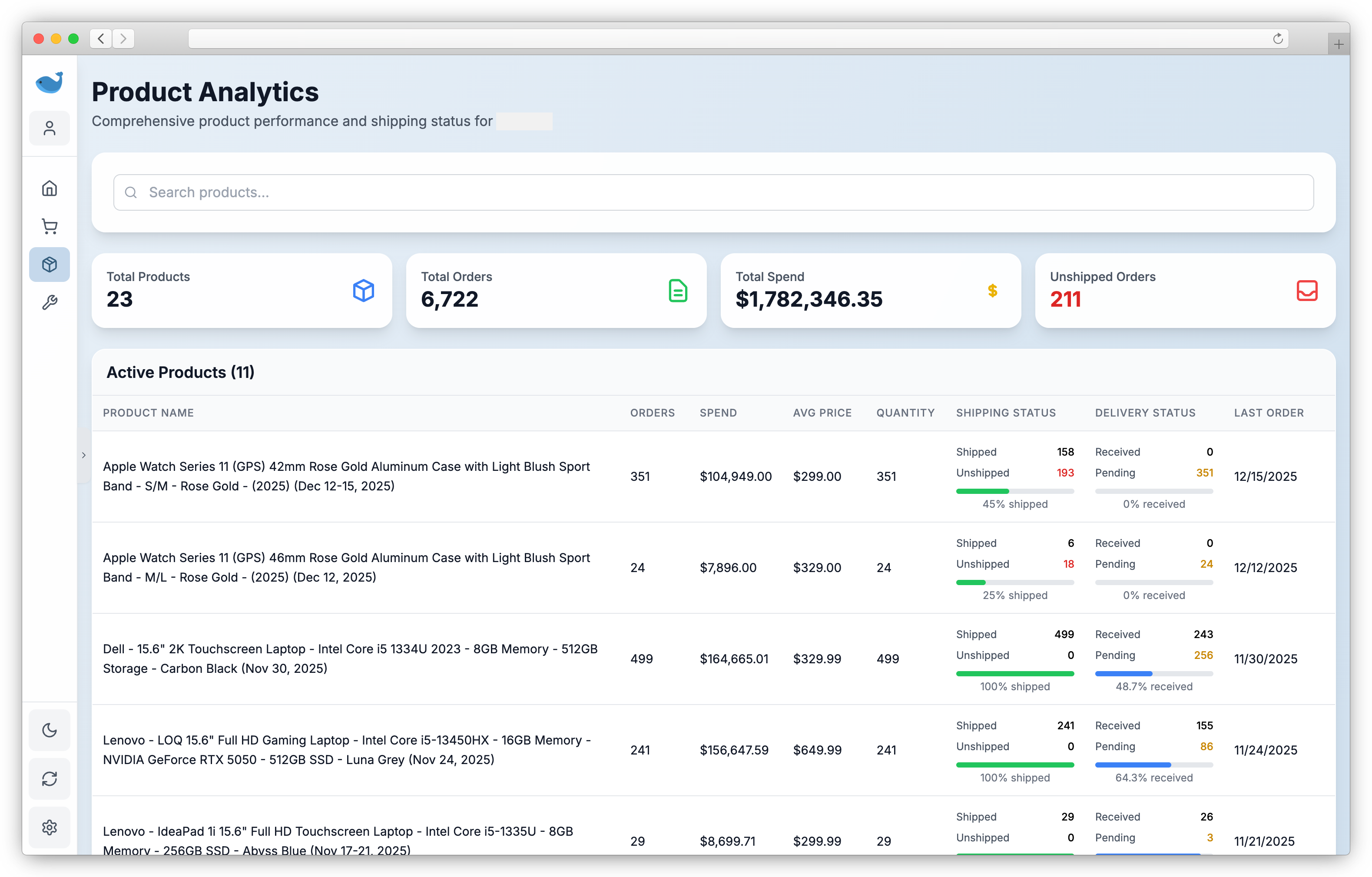This screenshot has height=877, width=1372.
Task: Navigate home using the house icon
Action: coord(50,188)
